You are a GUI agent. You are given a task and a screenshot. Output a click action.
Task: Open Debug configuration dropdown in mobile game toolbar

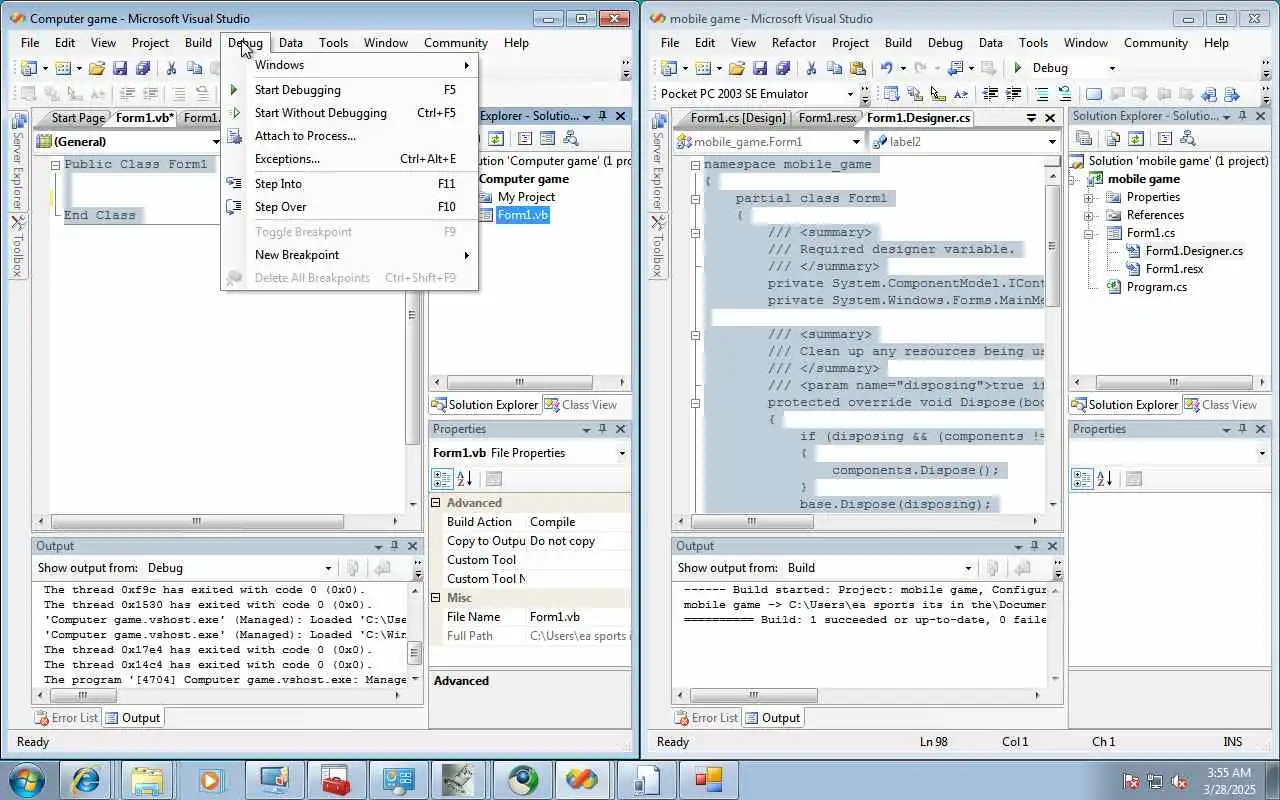(1112, 68)
